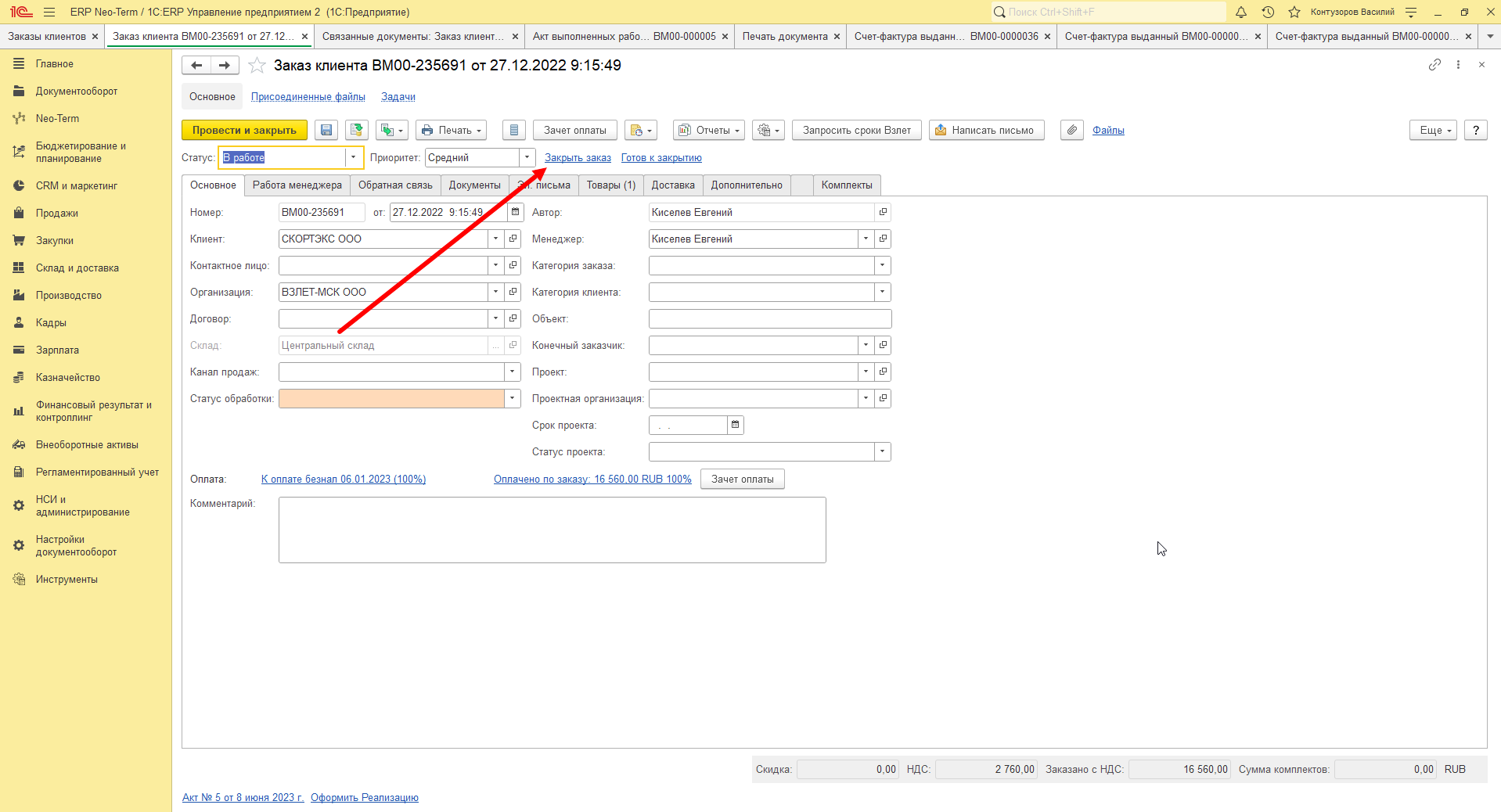Image resolution: width=1501 pixels, height=812 pixels.
Task: Open the Доставка tab
Action: point(673,185)
